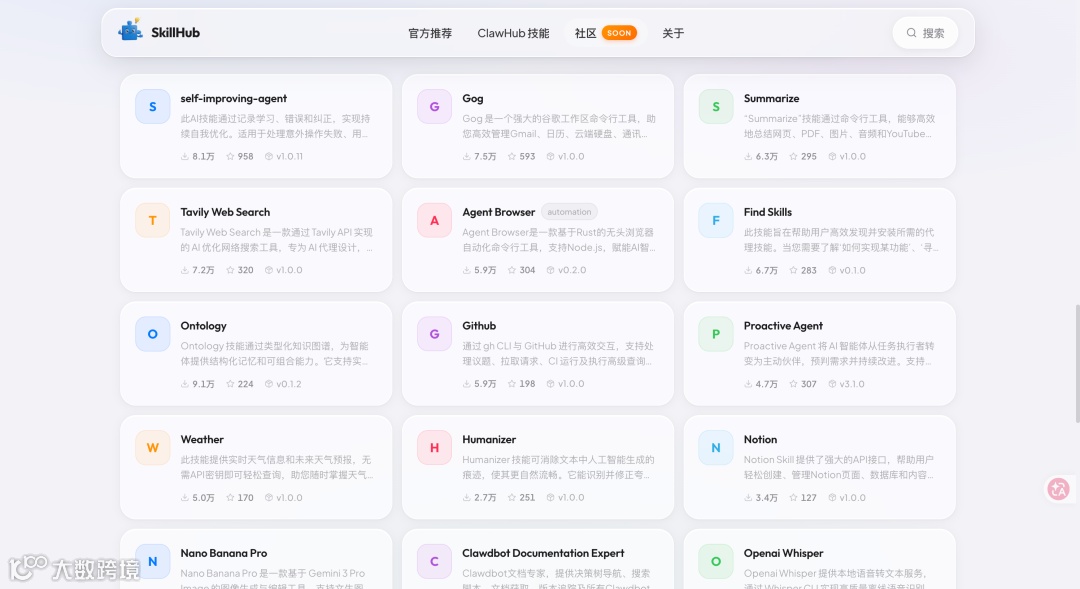Click the star icon beside 593 on Gog
Screen dimensions: 1080x589
click(512, 156)
